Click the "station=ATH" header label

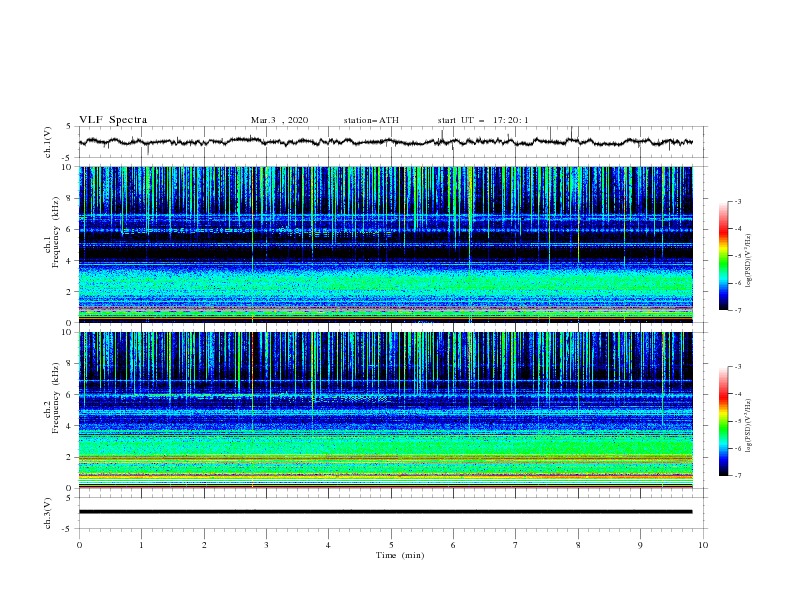(371, 120)
